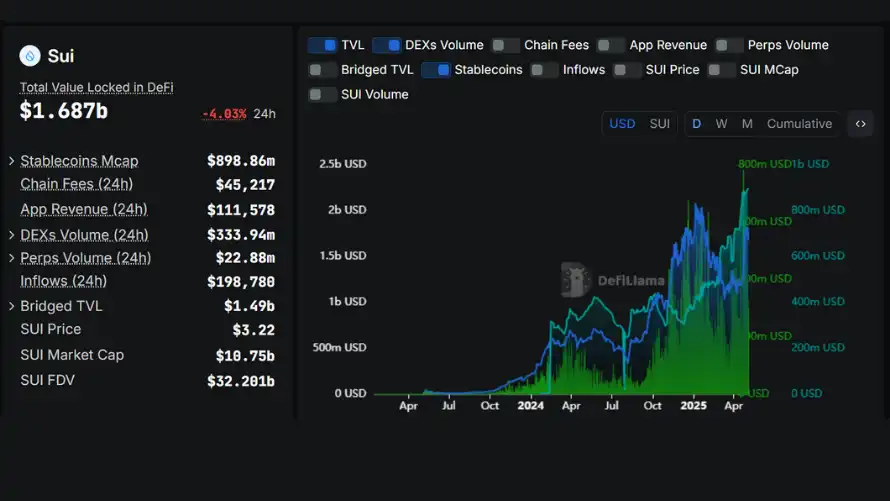Toggle the Stablecoins chart series
This screenshot has width=890, height=501.
(436, 70)
